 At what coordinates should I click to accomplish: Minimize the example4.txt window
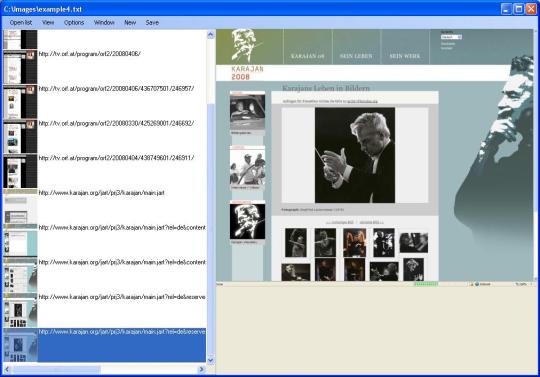[506, 9]
